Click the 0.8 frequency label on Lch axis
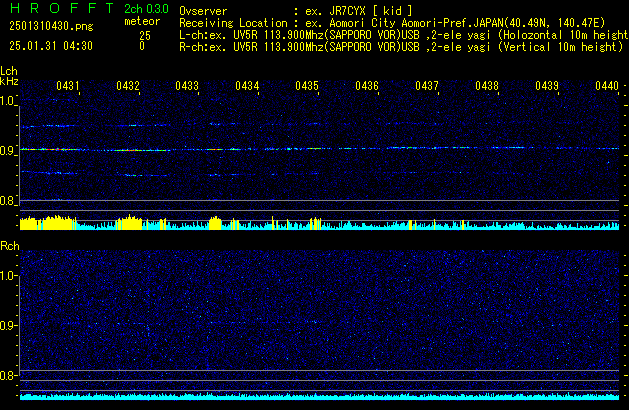Viewport: 629px width, 410px height. click(x=7, y=201)
